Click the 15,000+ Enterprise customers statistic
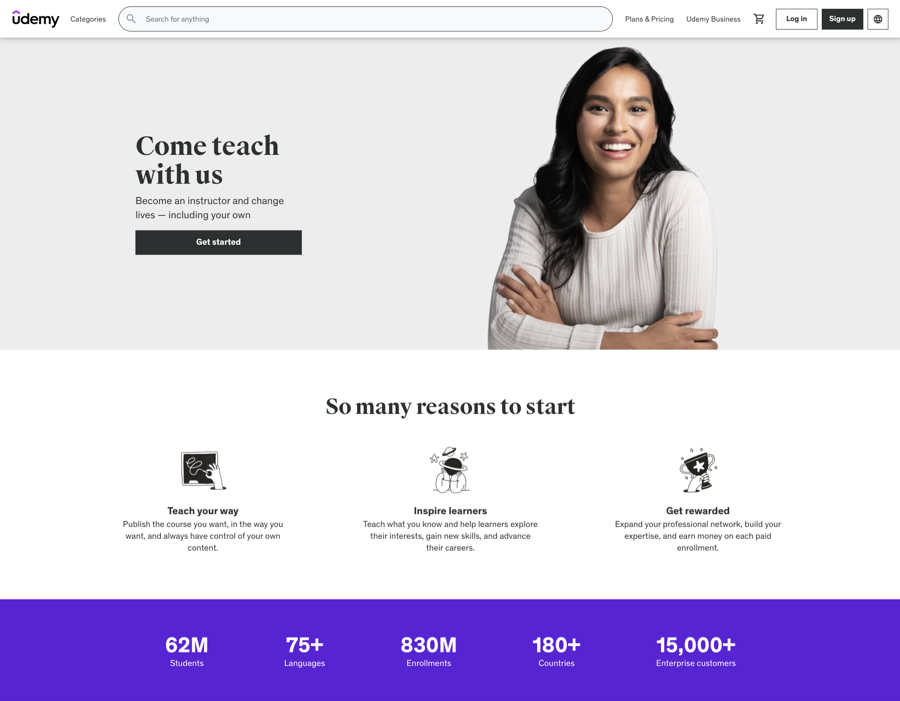The height and width of the screenshot is (701, 900). [696, 651]
